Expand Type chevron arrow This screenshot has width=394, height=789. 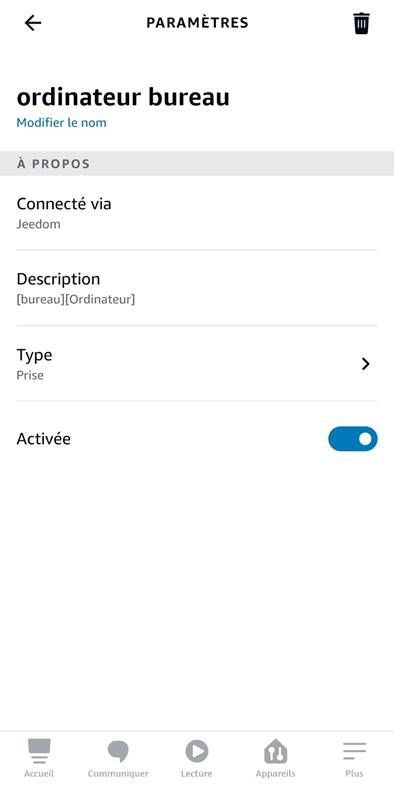[x=366, y=364]
